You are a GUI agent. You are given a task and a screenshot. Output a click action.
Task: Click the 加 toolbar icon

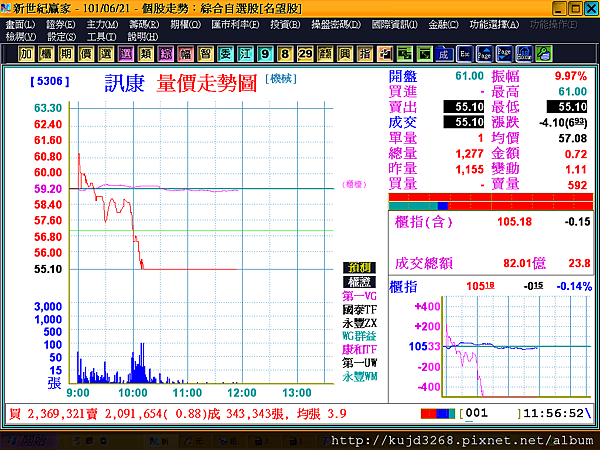[26, 54]
